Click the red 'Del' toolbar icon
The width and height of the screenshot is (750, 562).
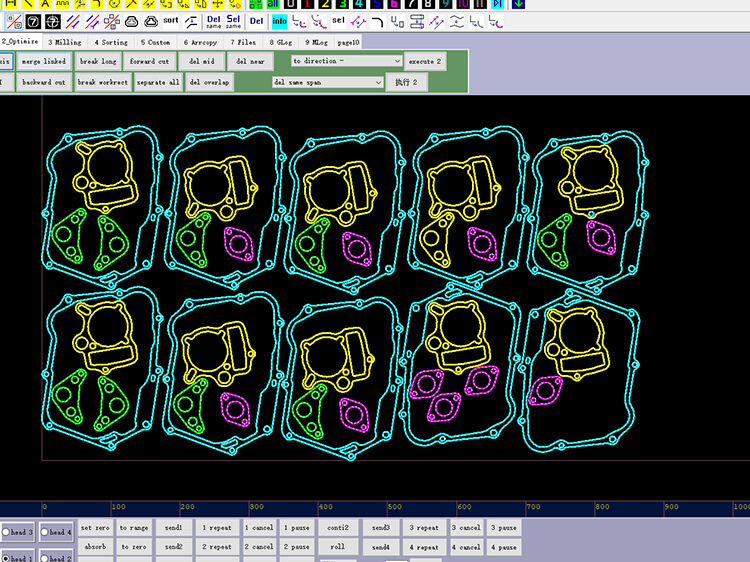click(257, 20)
